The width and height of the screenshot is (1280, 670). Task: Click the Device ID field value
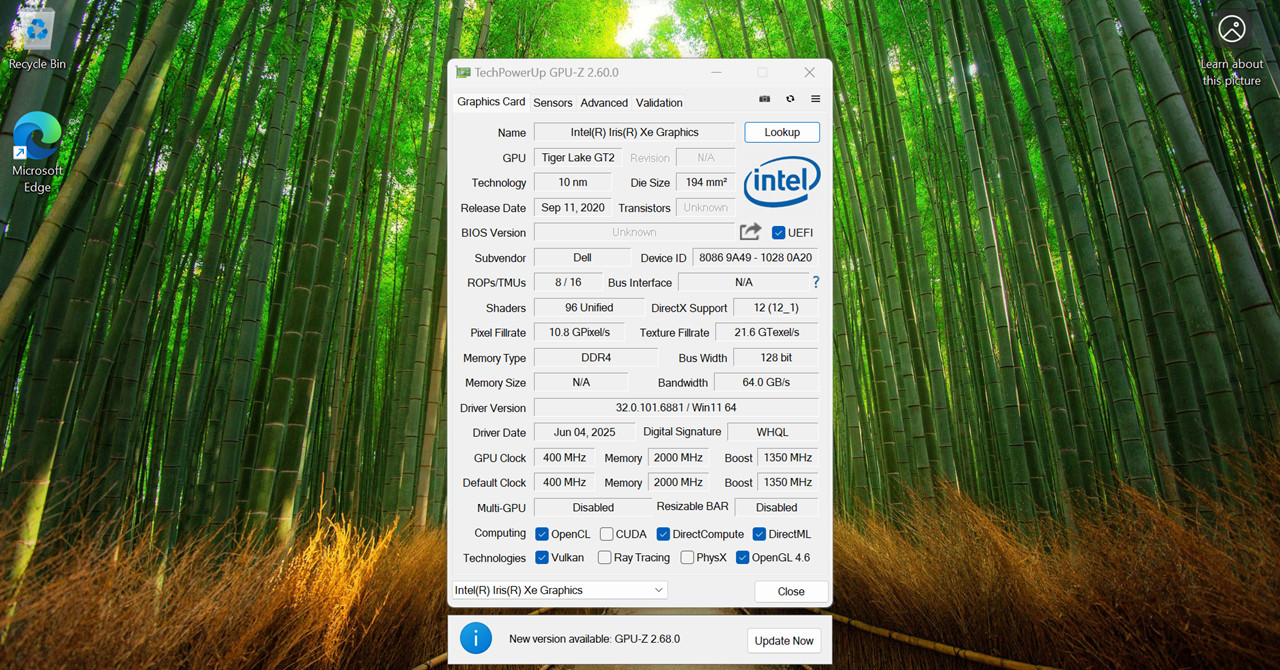click(755, 258)
